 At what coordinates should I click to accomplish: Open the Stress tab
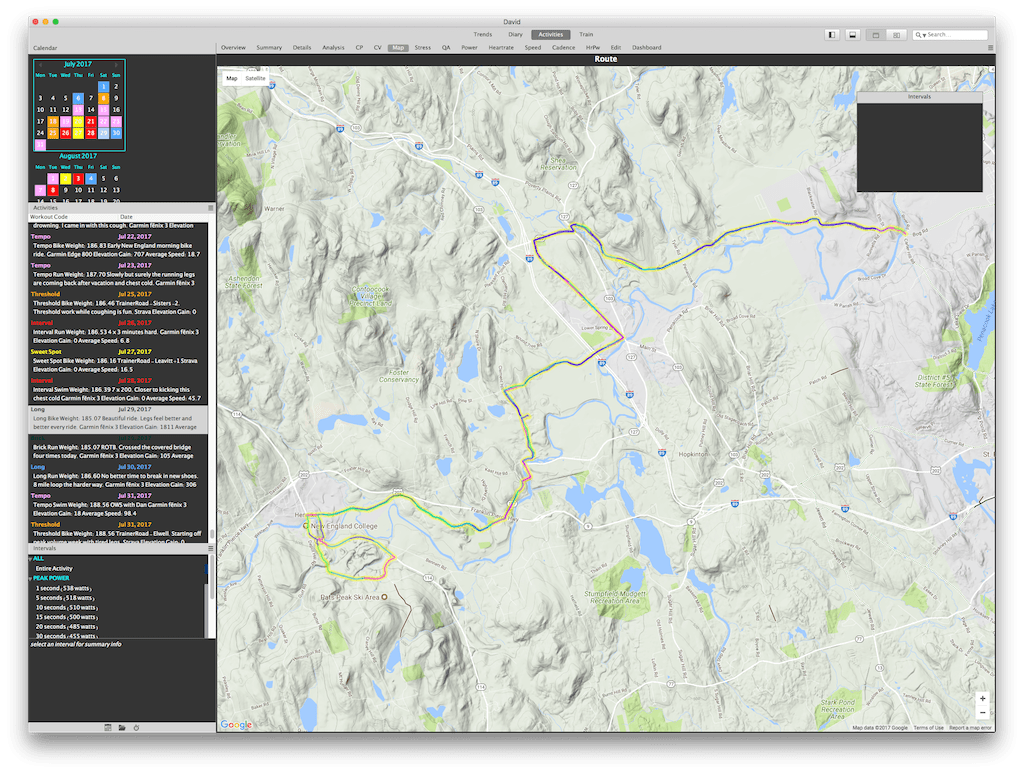point(423,48)
